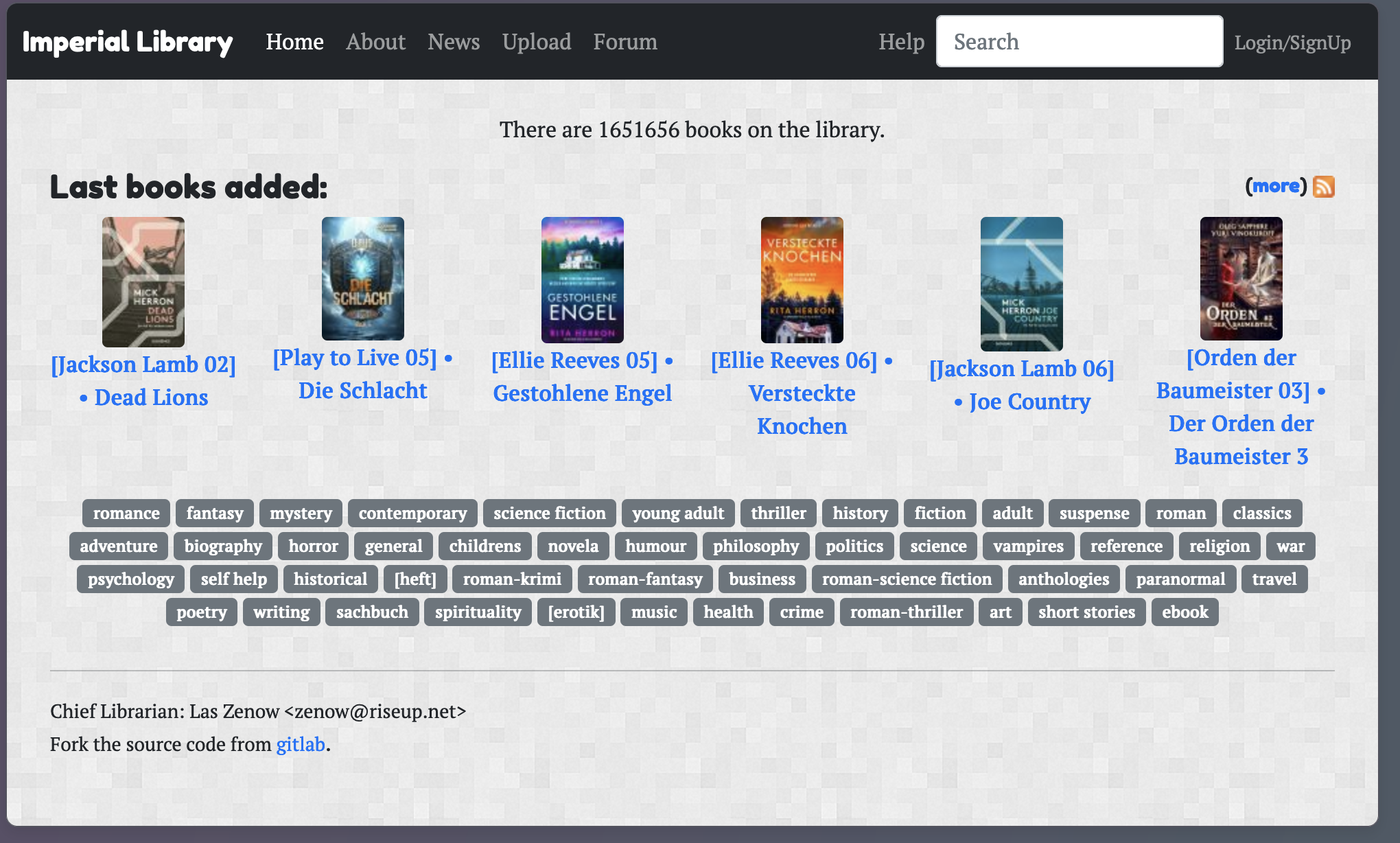Select the horror tag
This screenshot has width=1400, height=843.
(x=313, y=546)
